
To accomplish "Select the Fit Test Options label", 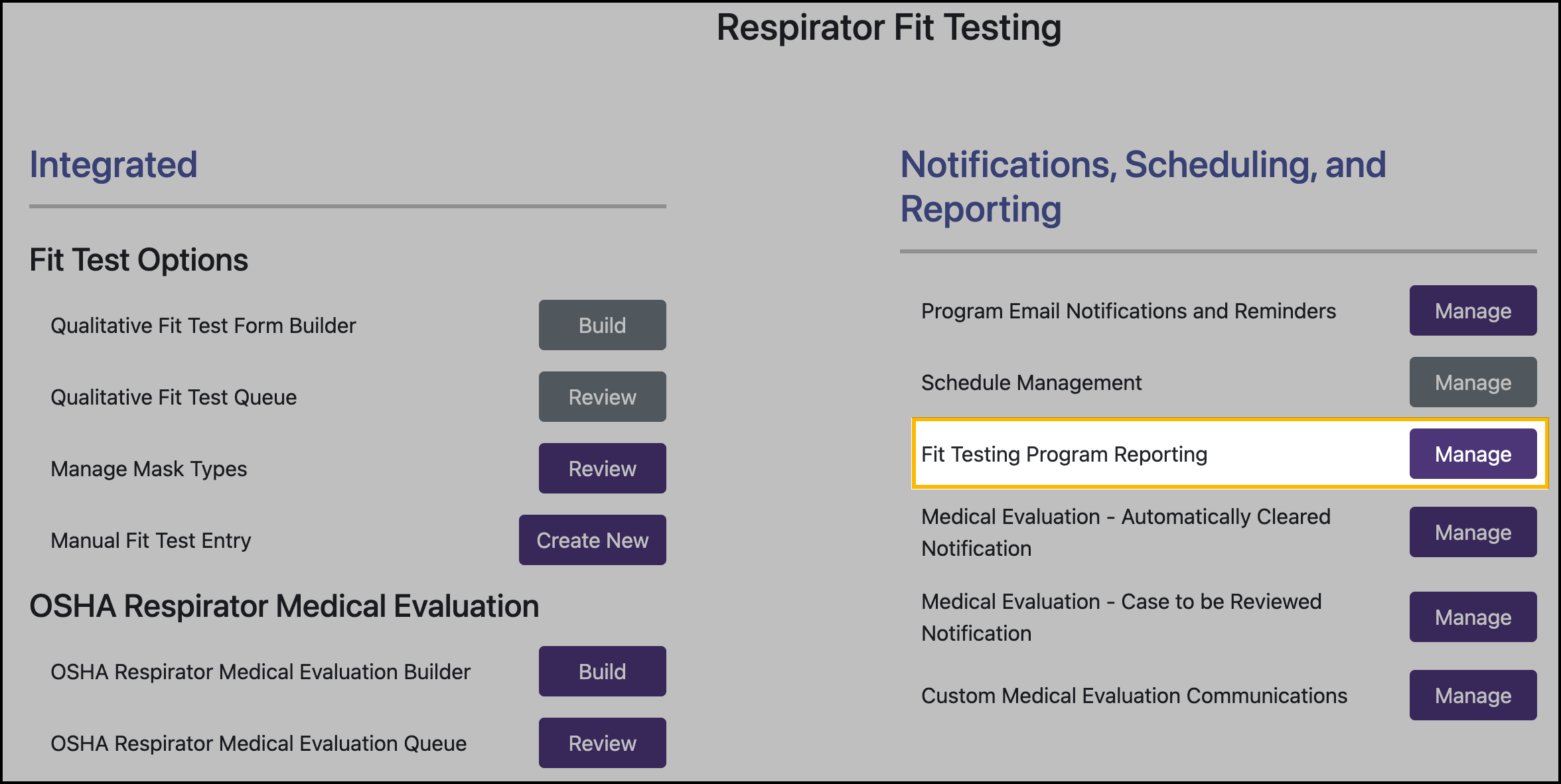I will click(x=138, y=259).
